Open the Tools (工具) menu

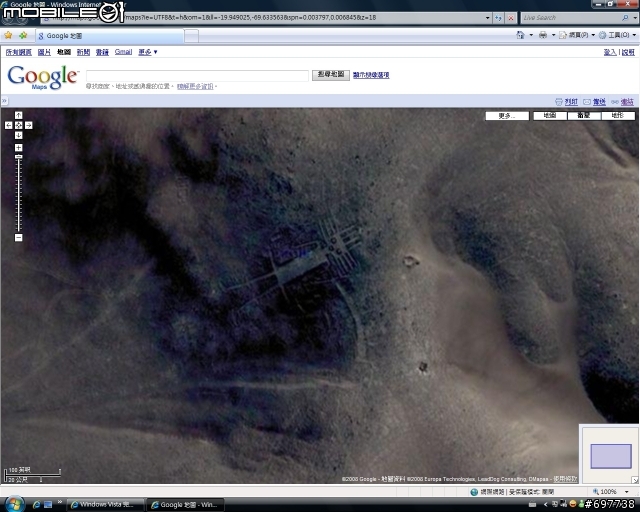click(x=617, y=35)
